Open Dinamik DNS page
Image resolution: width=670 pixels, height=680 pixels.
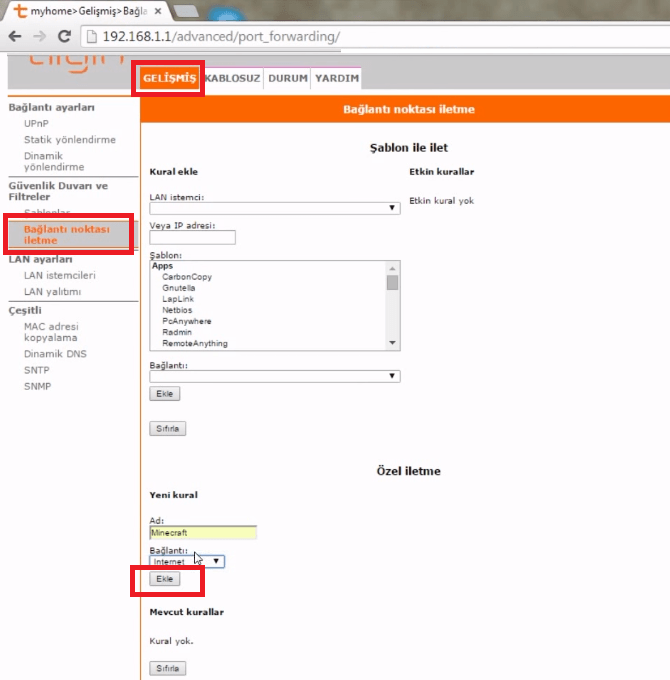pos(55,354)
